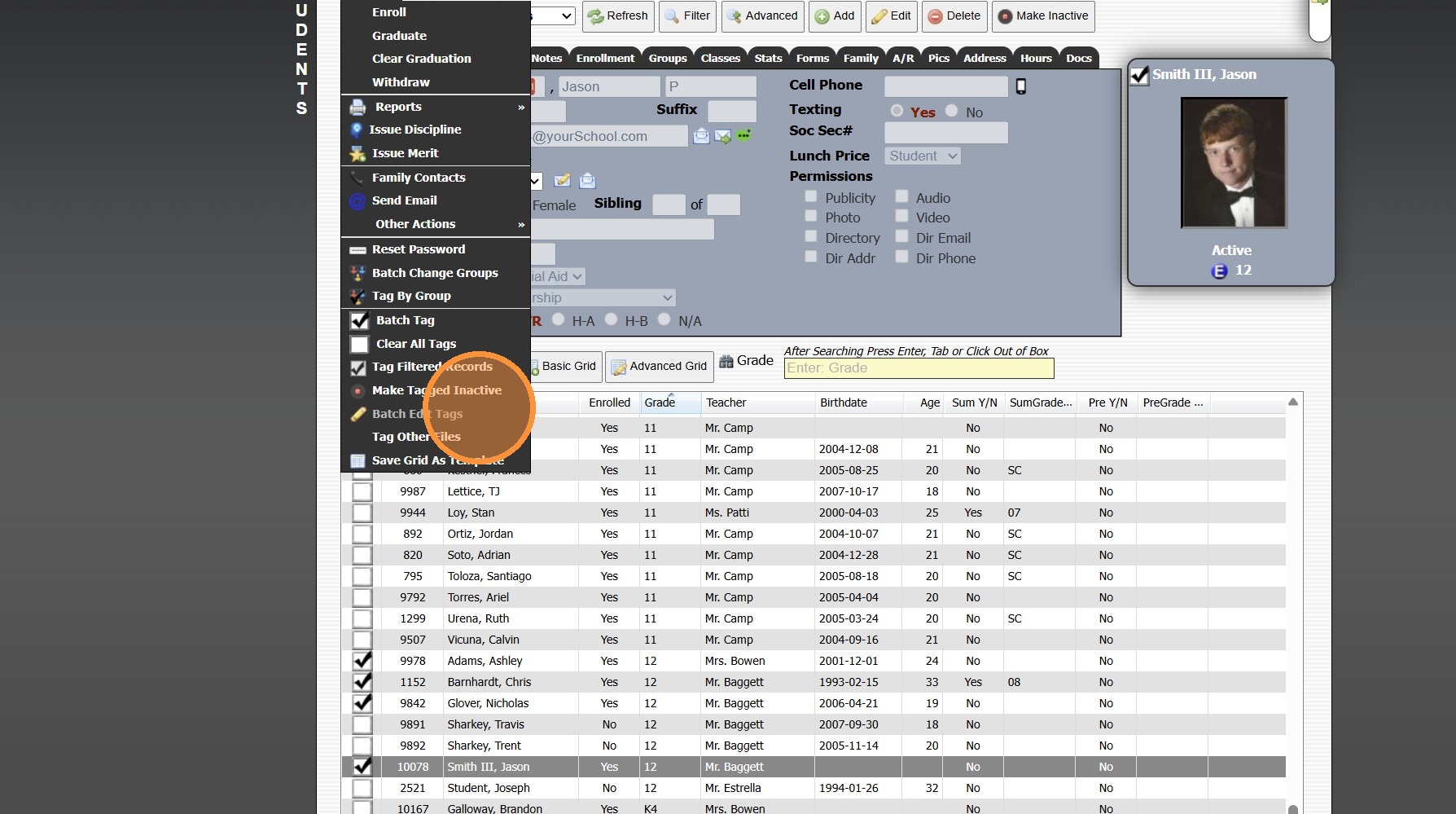
Task: Click the Advanced Grid button
Action: point(660,367)
